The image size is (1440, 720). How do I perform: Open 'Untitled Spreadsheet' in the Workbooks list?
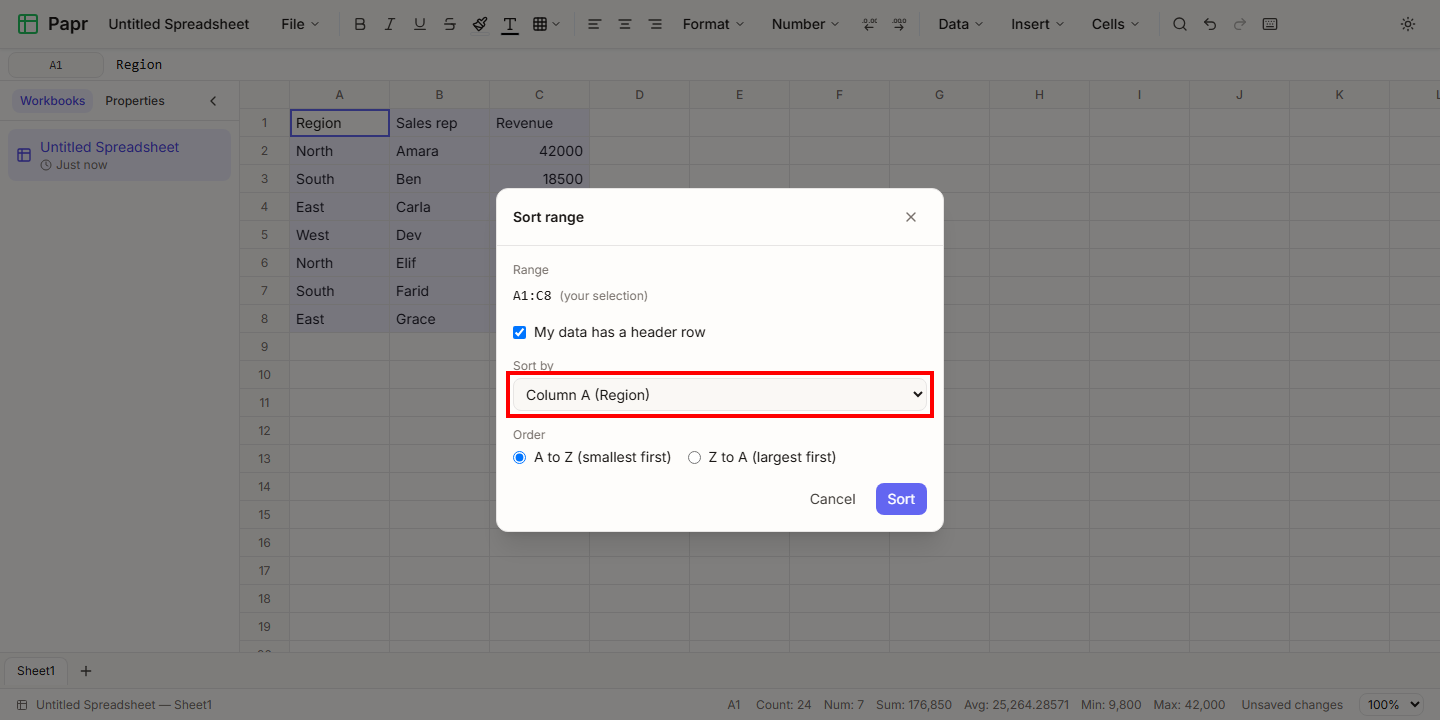119,155
